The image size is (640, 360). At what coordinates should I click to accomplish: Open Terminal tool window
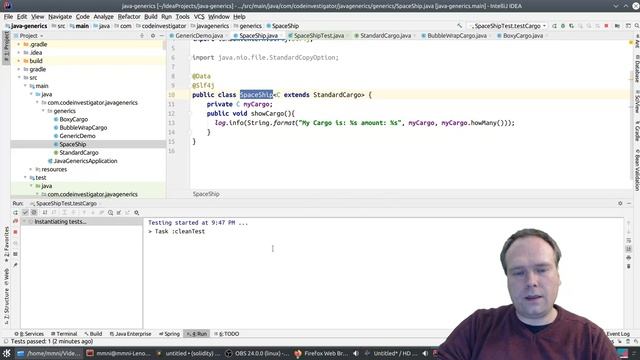[64, 334]
